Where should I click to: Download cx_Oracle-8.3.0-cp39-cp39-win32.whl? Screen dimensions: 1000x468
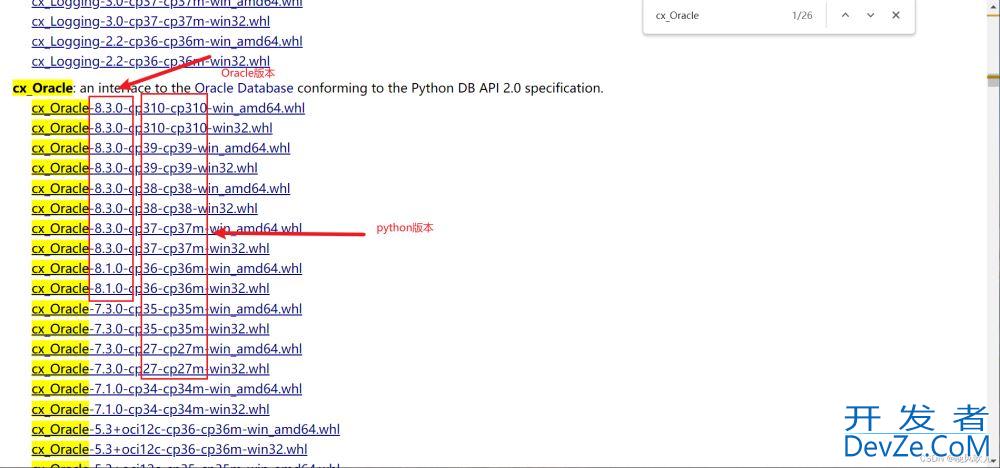tap(145, 168)
